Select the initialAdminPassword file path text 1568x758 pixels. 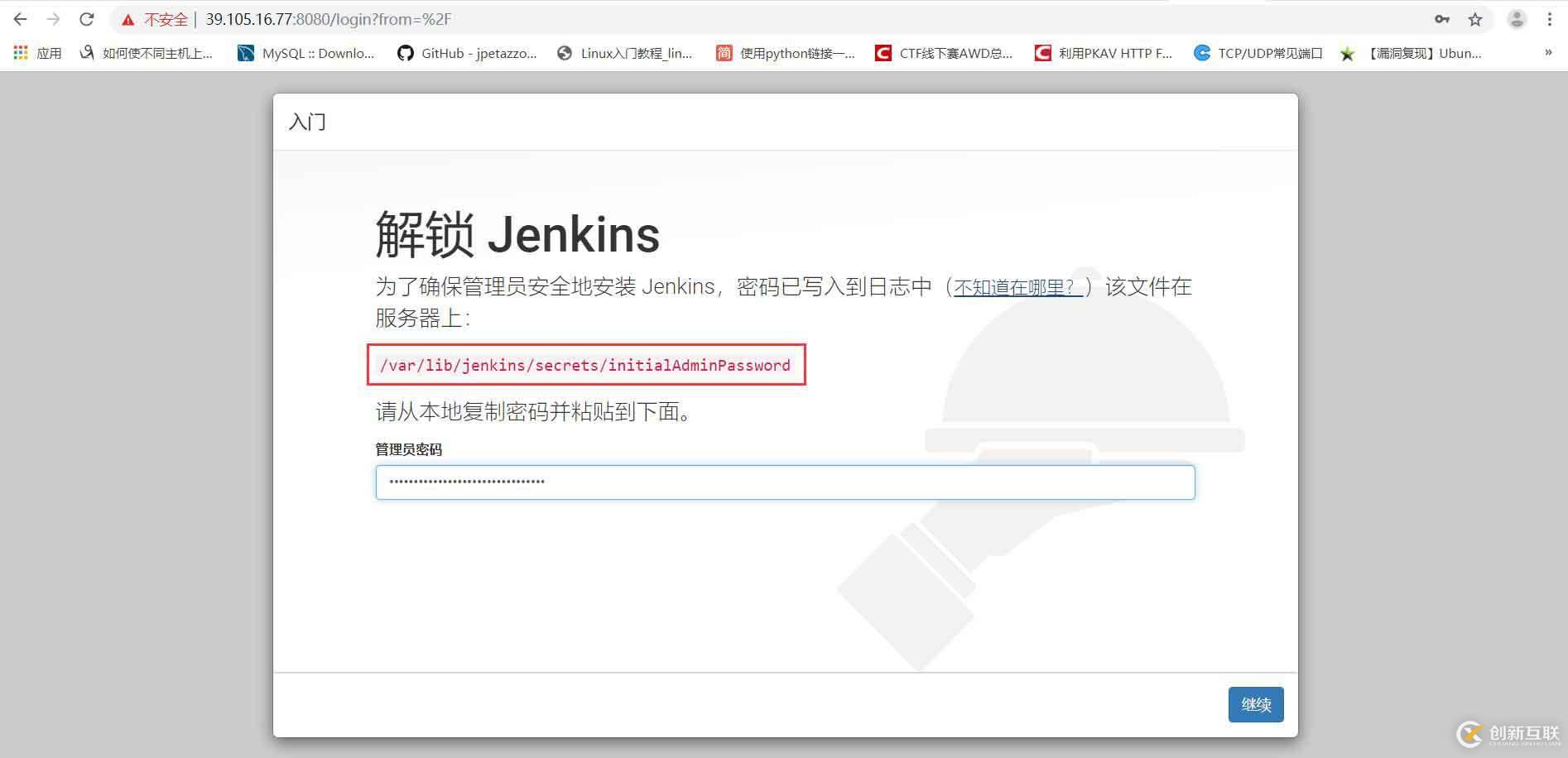click(x=584, y=365)
